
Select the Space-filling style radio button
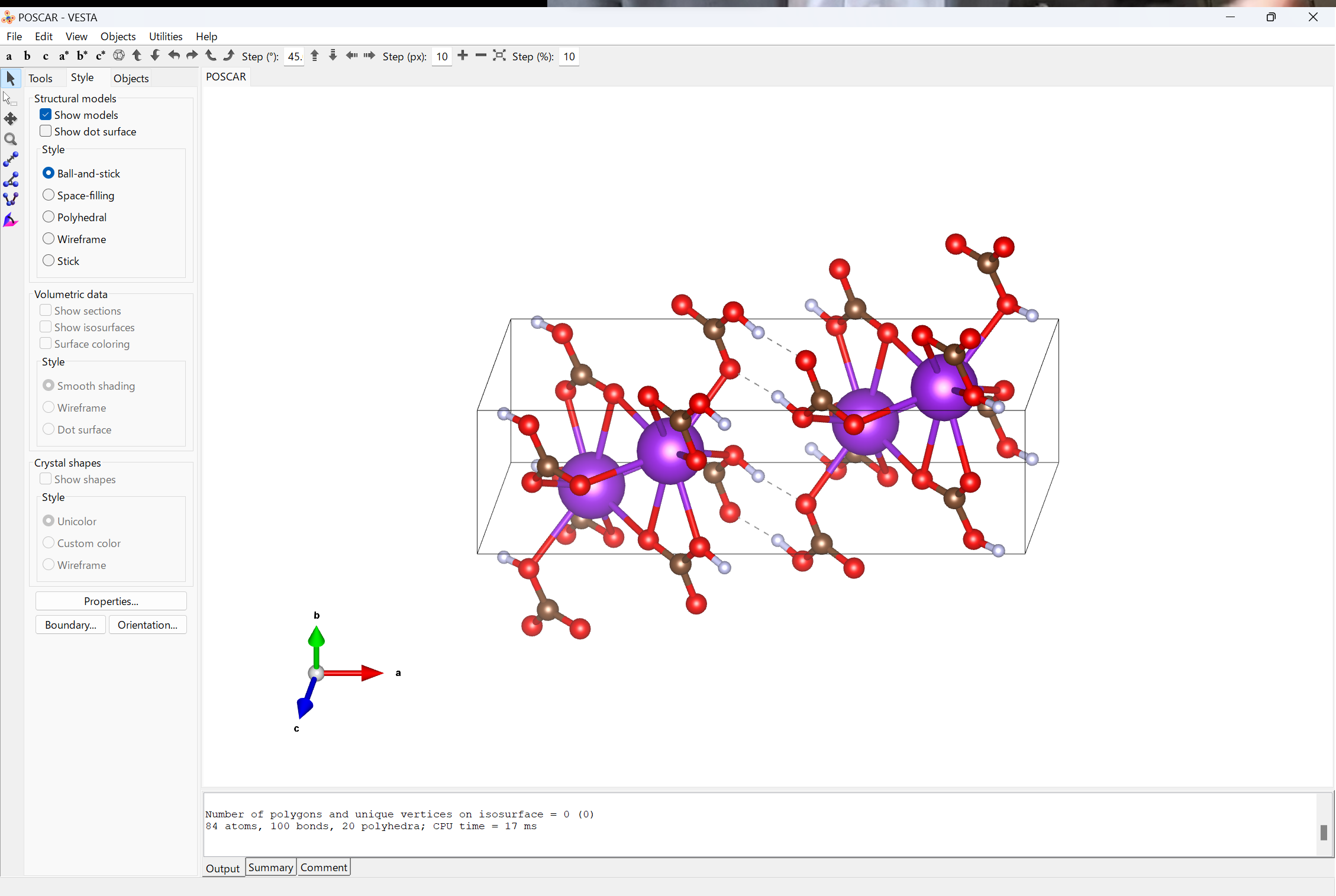click(x=49, y=195)
